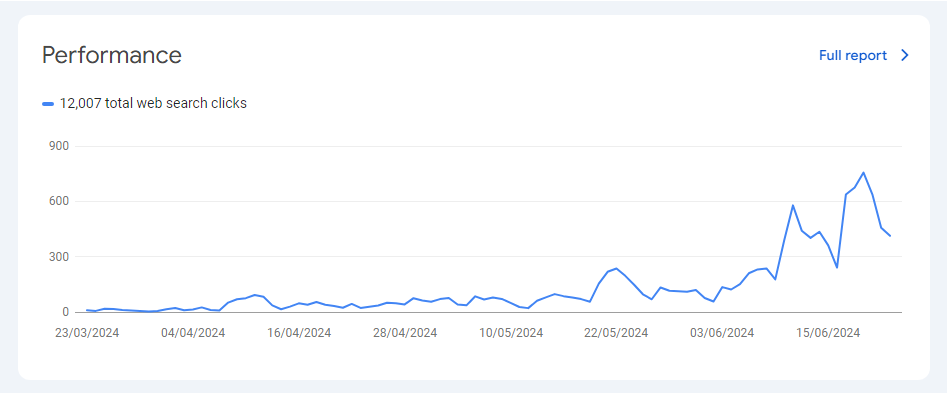Click the 22/05/2024 date axis label
Image resolution: width=947 pixels, height=394 pixels.
pyautogui.click(x=616, y=333)
